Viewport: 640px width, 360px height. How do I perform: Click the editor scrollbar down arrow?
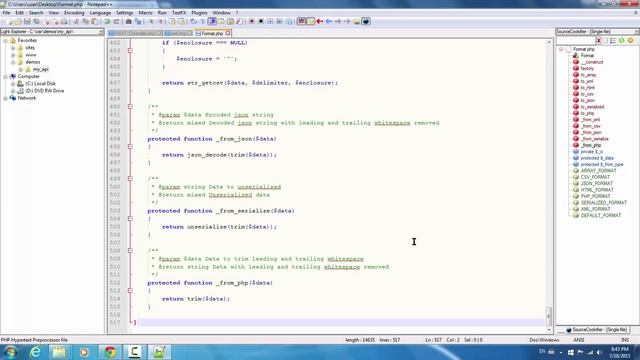[x=549, y=329]
